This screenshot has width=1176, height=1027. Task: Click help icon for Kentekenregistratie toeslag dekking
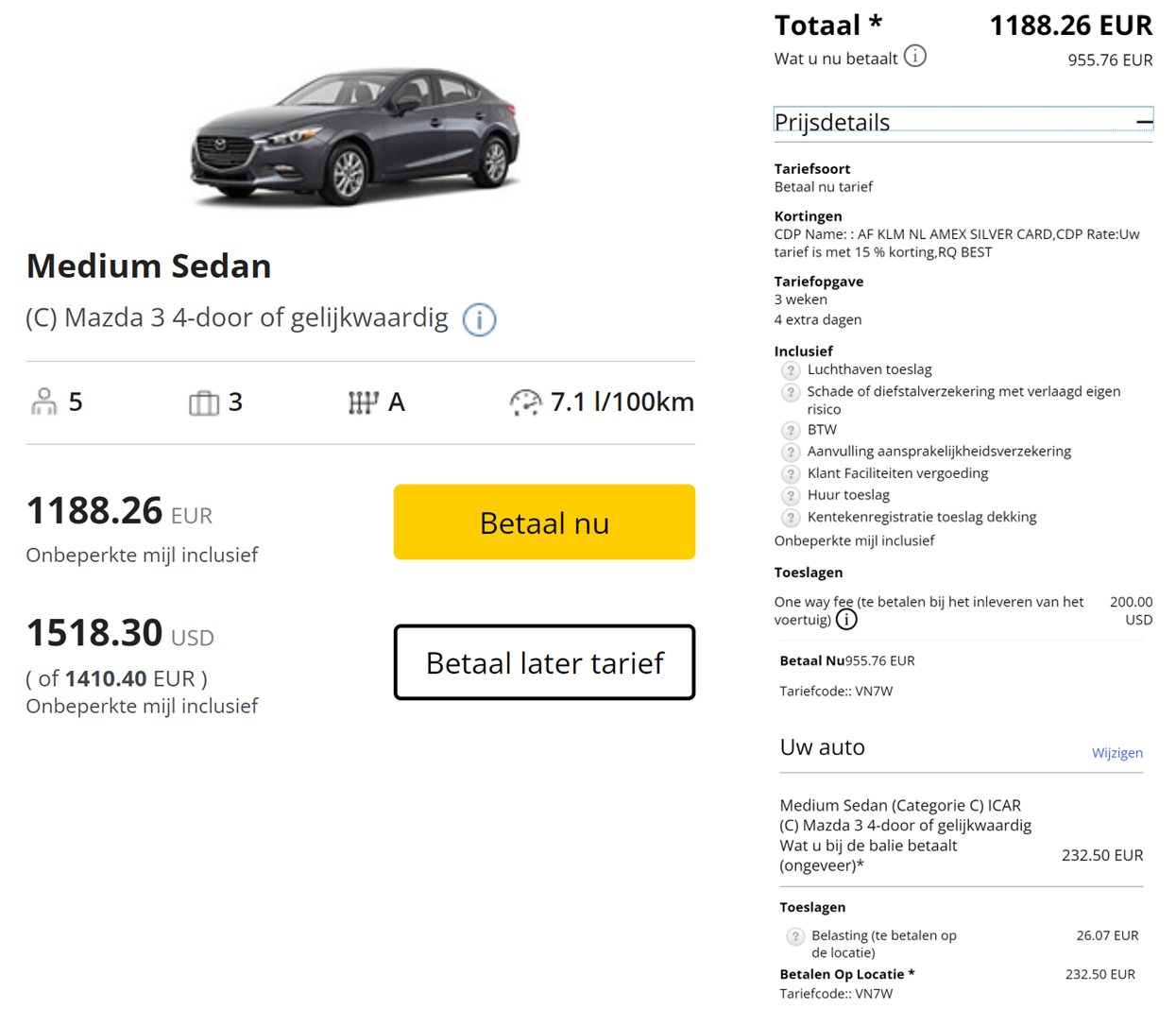point(791,518)
